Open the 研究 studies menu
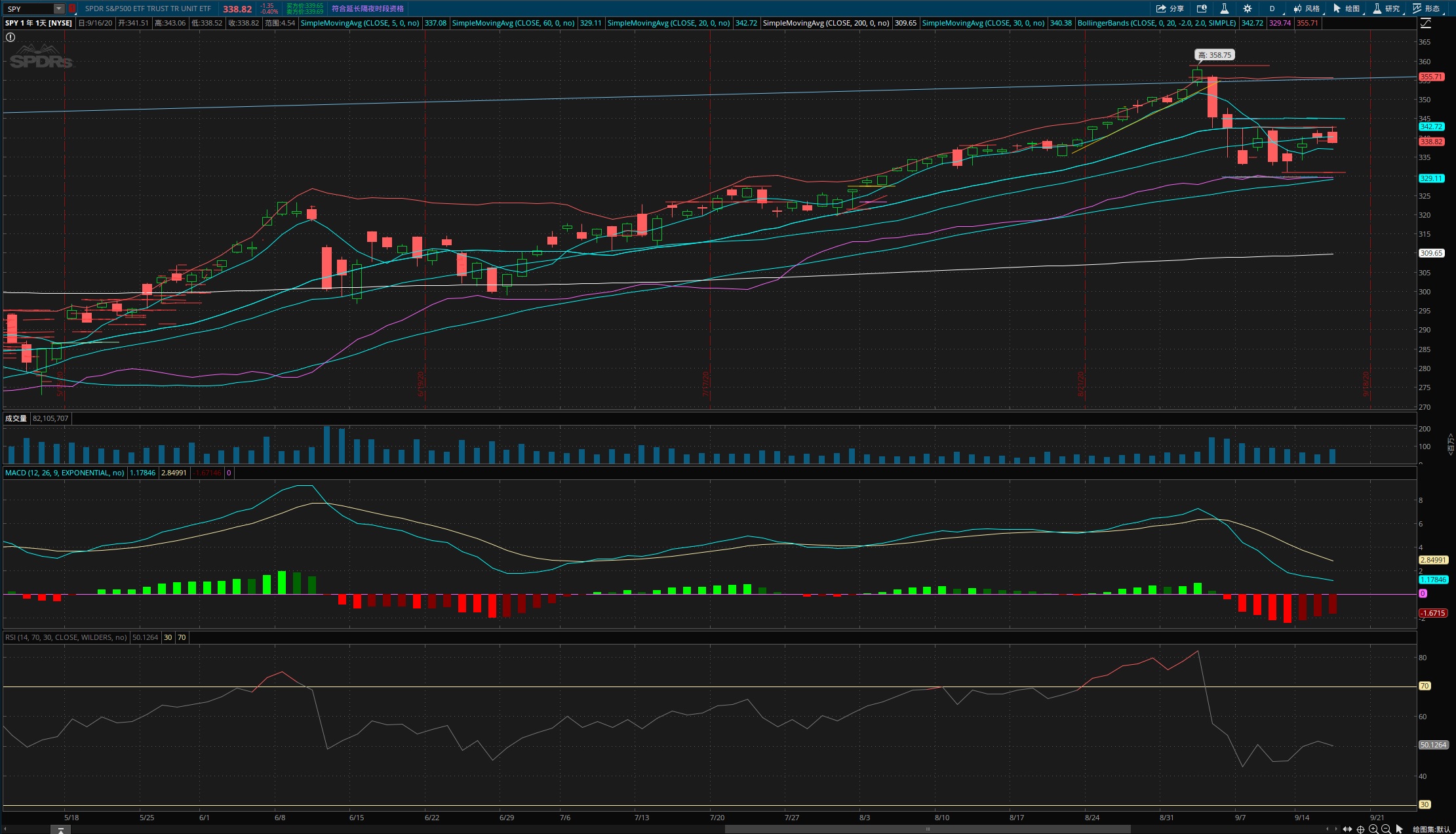 1387,9
